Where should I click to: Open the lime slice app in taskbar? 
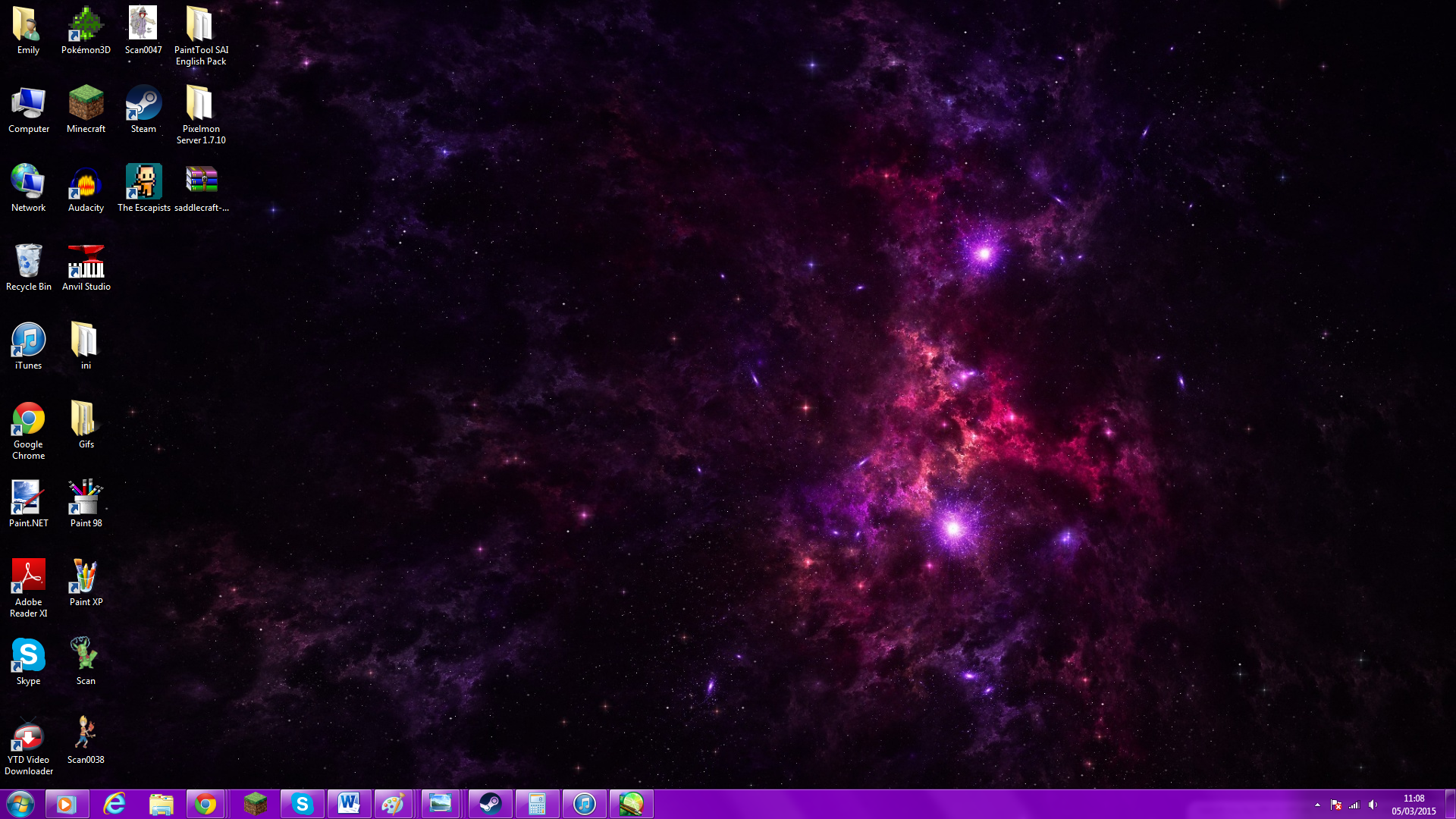631,804
